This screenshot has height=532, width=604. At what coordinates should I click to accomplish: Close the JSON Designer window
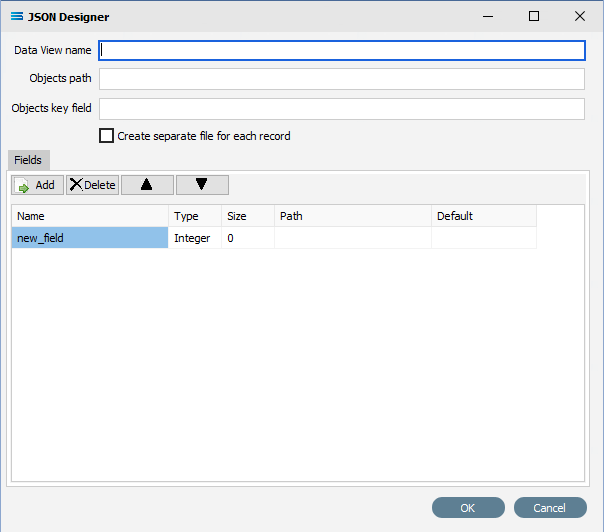point(580,16)
